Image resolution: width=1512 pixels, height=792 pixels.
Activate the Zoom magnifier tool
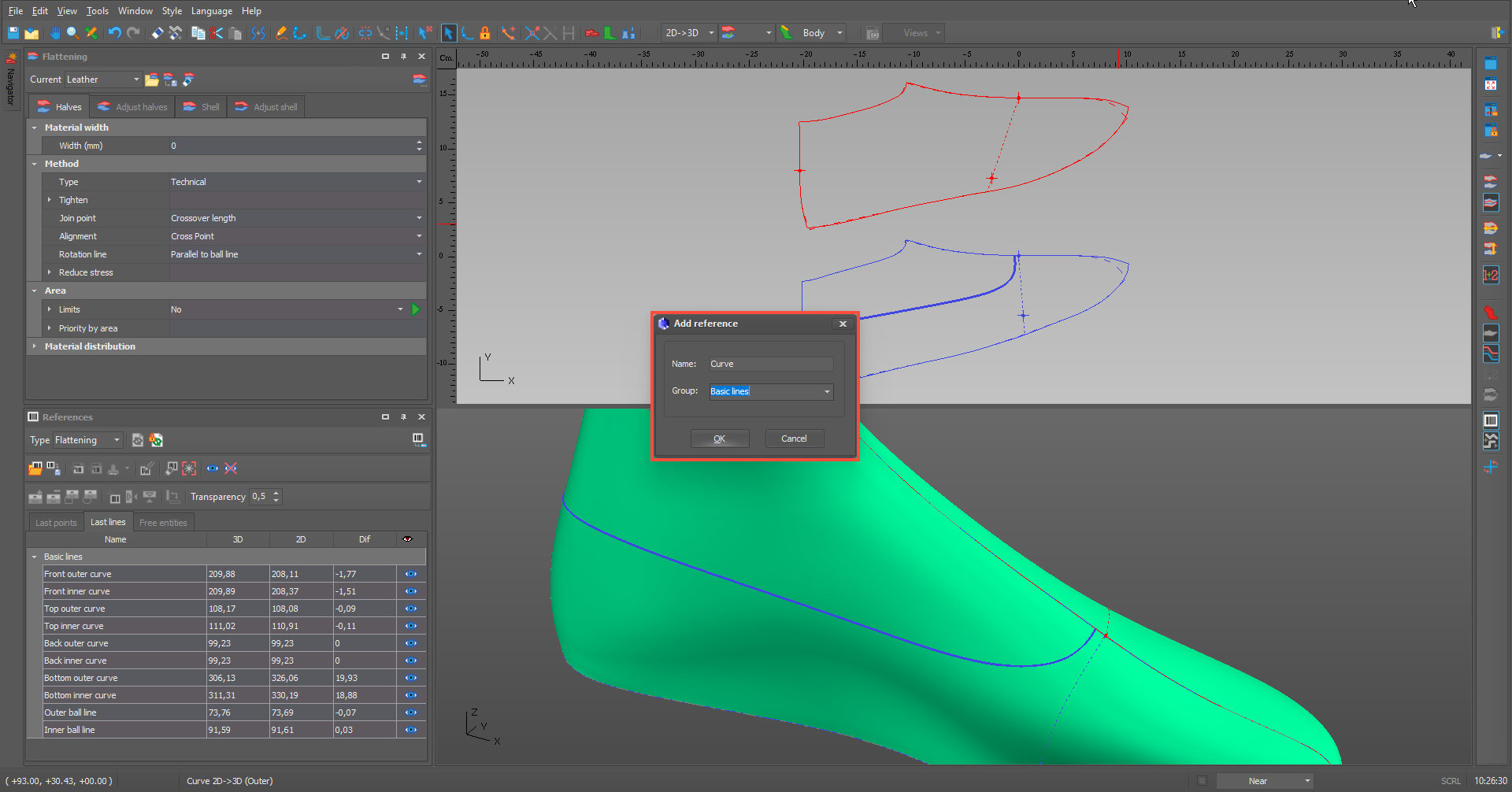pyautogui.click(x=72, y=33)
